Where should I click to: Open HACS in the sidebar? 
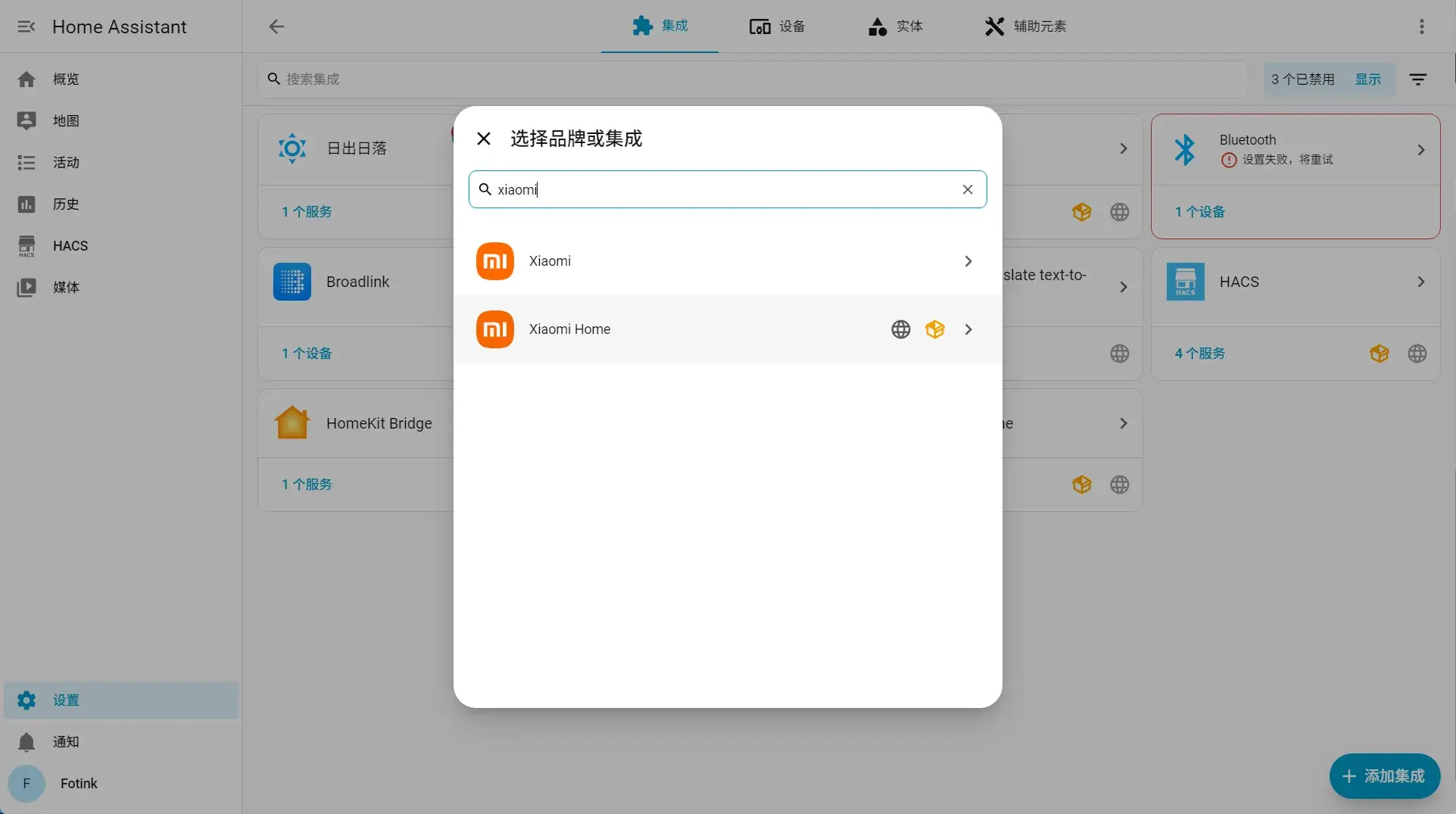121,245
